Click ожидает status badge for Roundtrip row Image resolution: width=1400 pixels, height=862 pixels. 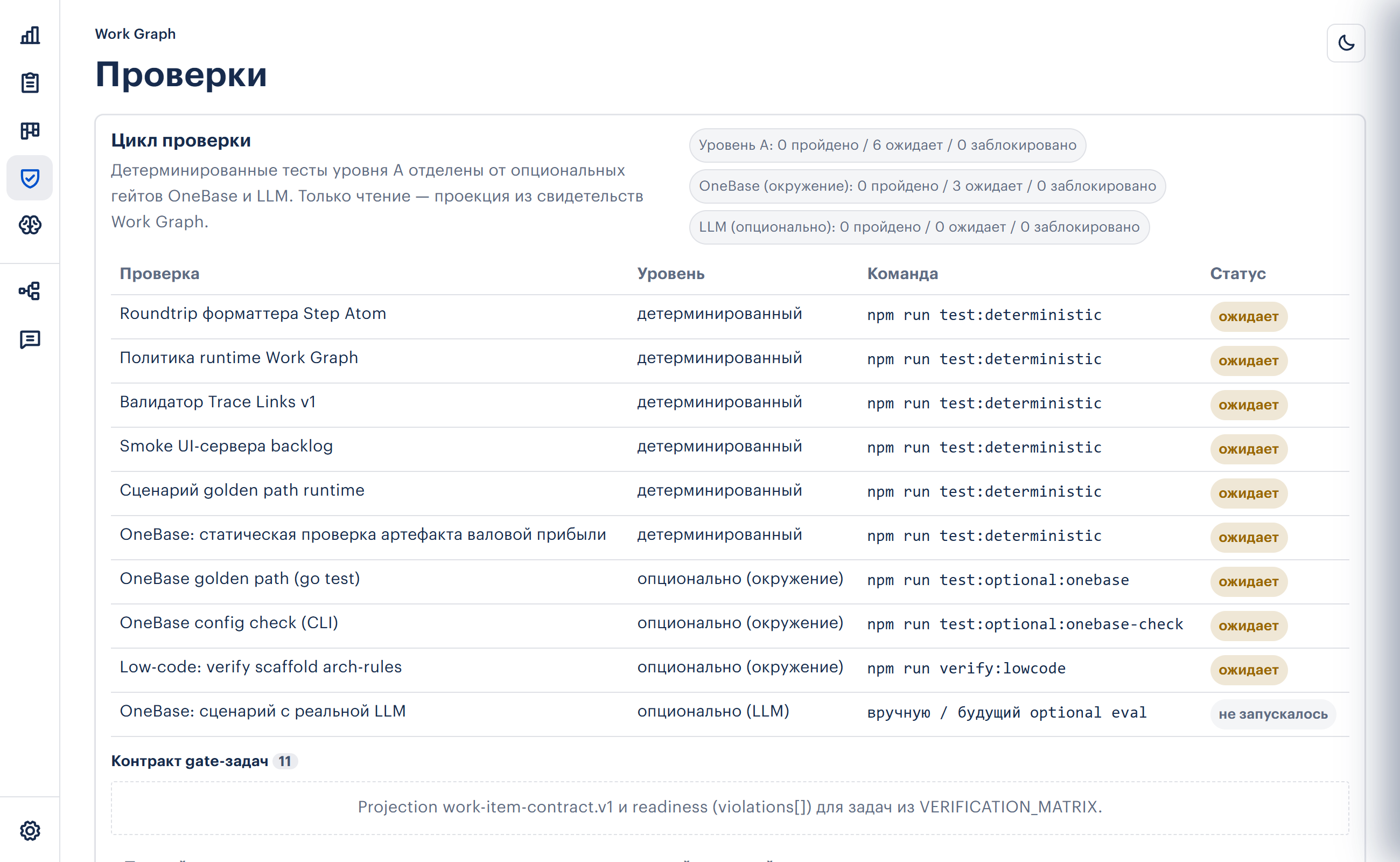tap(1249, 317)
